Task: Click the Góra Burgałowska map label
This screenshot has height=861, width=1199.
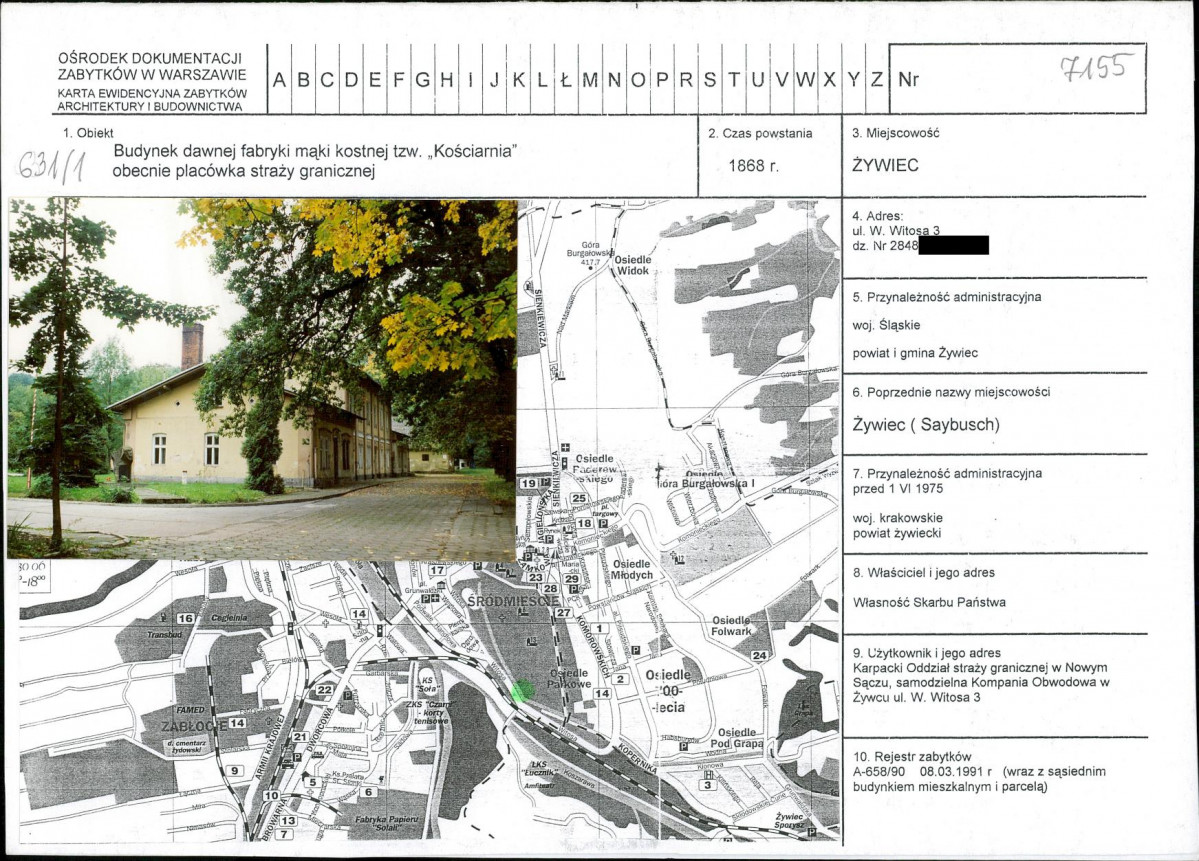Action: (590, 252)
